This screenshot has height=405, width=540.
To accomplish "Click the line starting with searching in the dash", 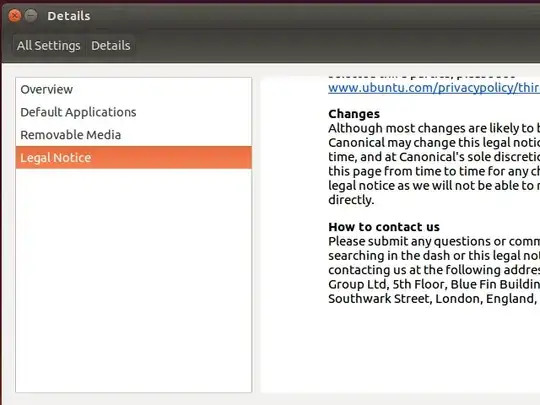I will point(434,256).
